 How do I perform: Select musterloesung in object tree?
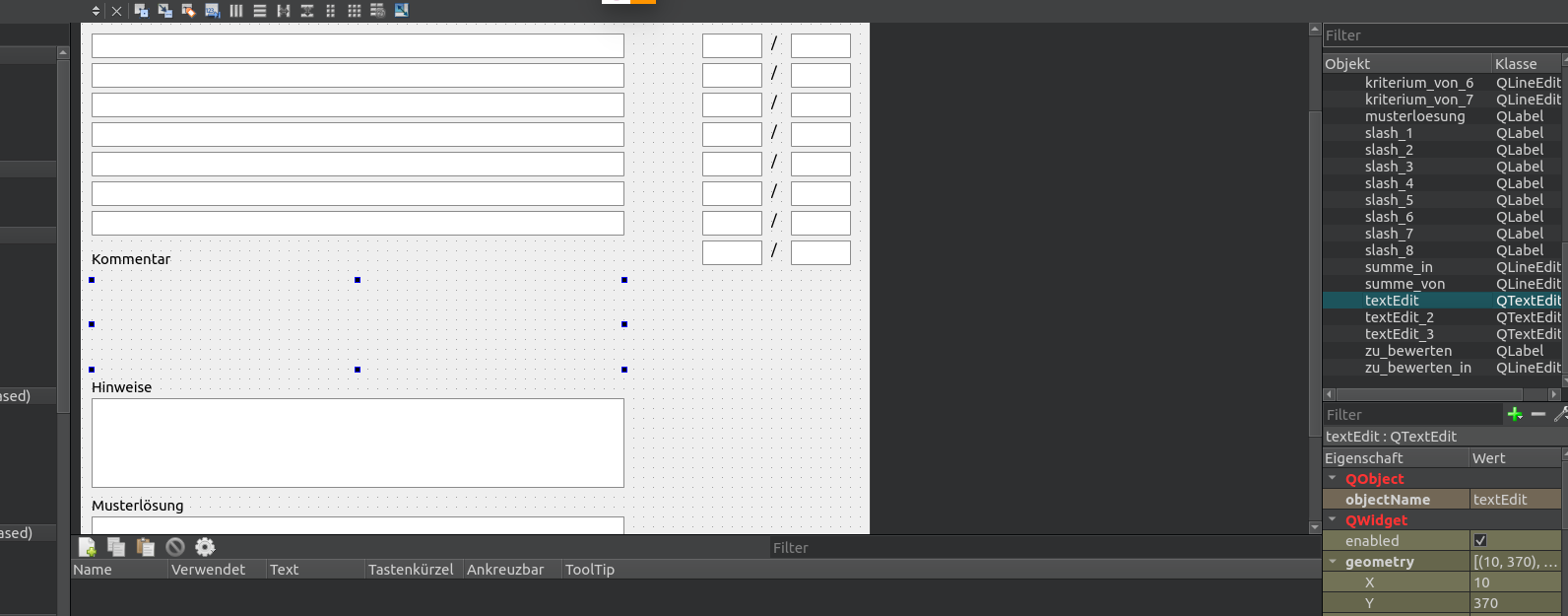click(1415, 116)
